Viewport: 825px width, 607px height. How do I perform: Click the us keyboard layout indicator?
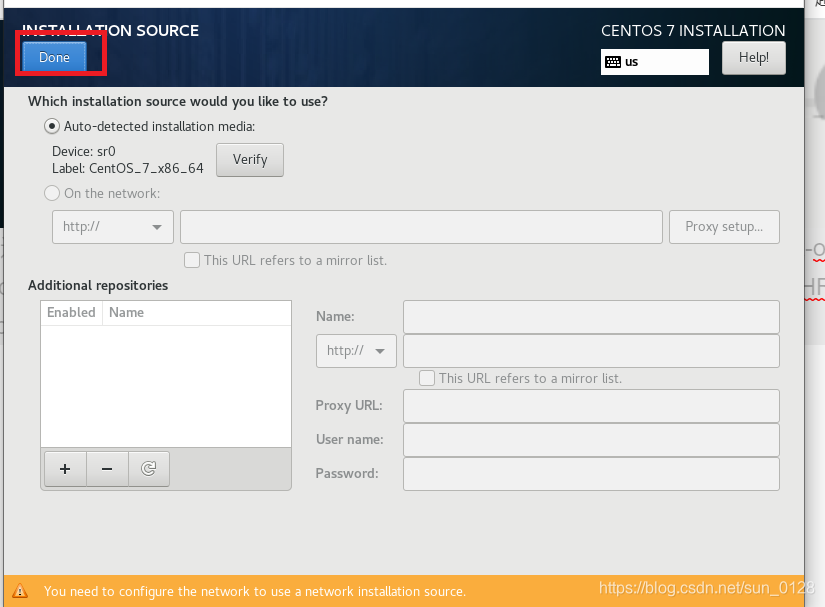pyautogui.click(x=655, y=62)
